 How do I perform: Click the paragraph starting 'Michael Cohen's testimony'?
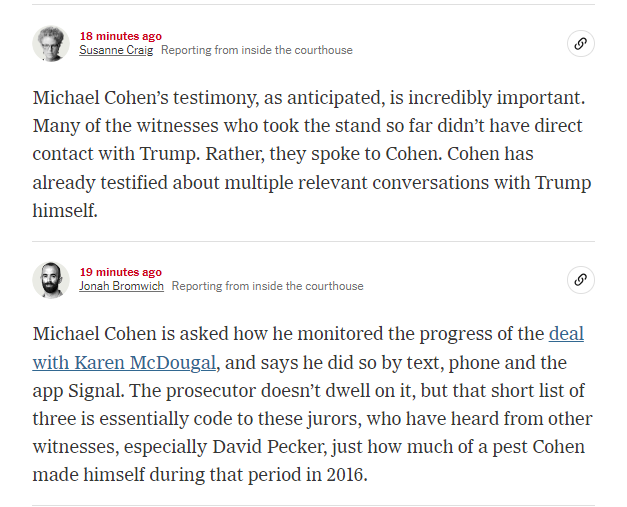pyautogui.click(x=312, y=154)
